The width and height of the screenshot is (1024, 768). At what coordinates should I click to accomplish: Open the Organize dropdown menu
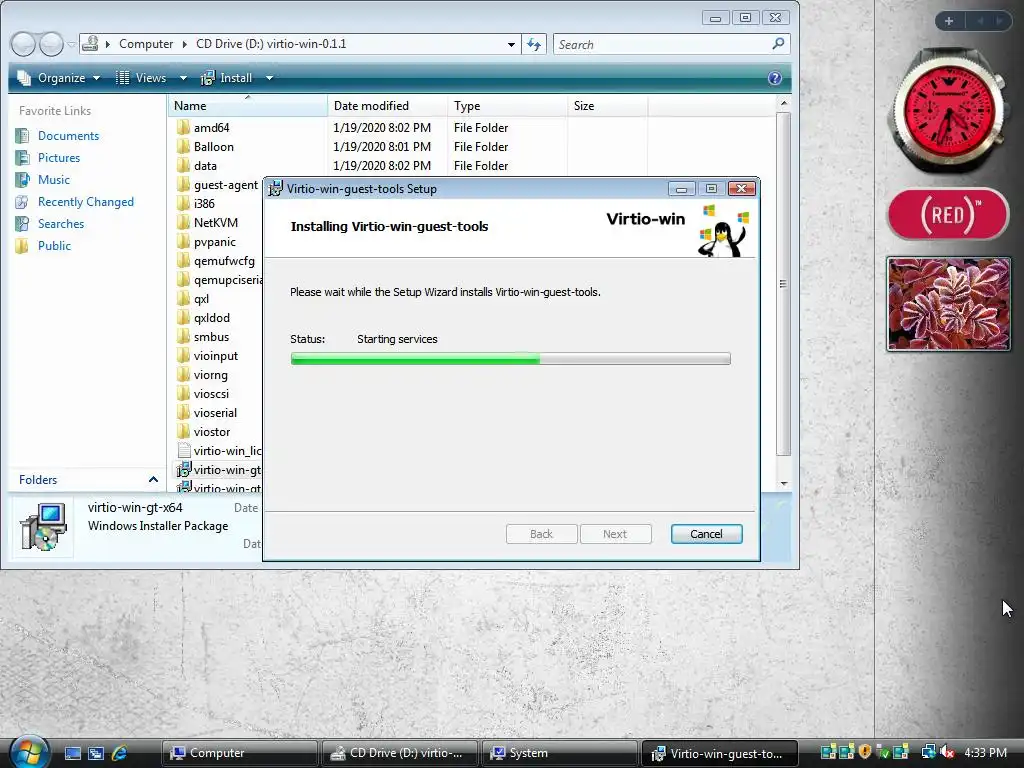point(59,78)
